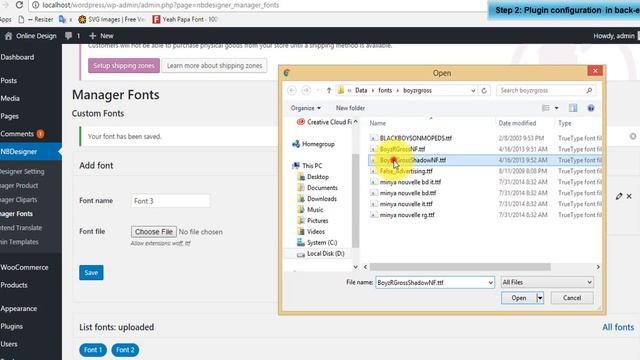
Task: Select the Font 2 tag
Action: (x=125, y=350)
